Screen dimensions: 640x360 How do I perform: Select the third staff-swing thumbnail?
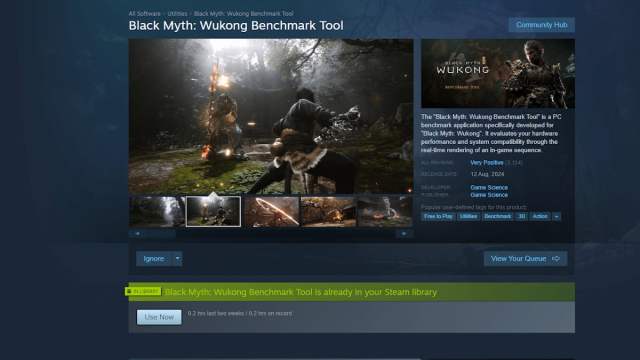point(271,211)
